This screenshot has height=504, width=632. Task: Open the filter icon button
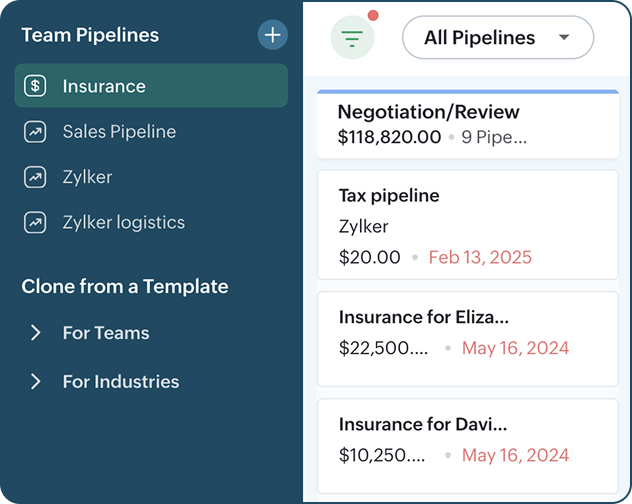click(352, 38)
